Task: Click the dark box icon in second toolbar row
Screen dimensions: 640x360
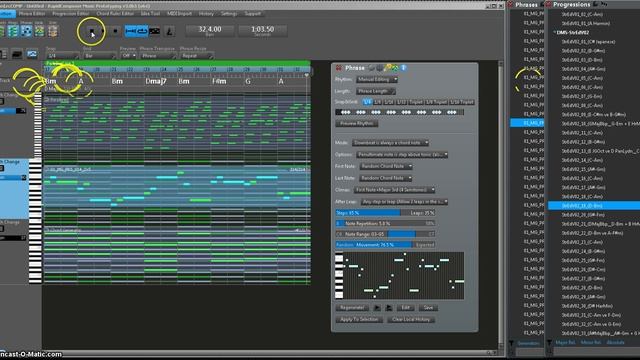Action: coord(17,54)
